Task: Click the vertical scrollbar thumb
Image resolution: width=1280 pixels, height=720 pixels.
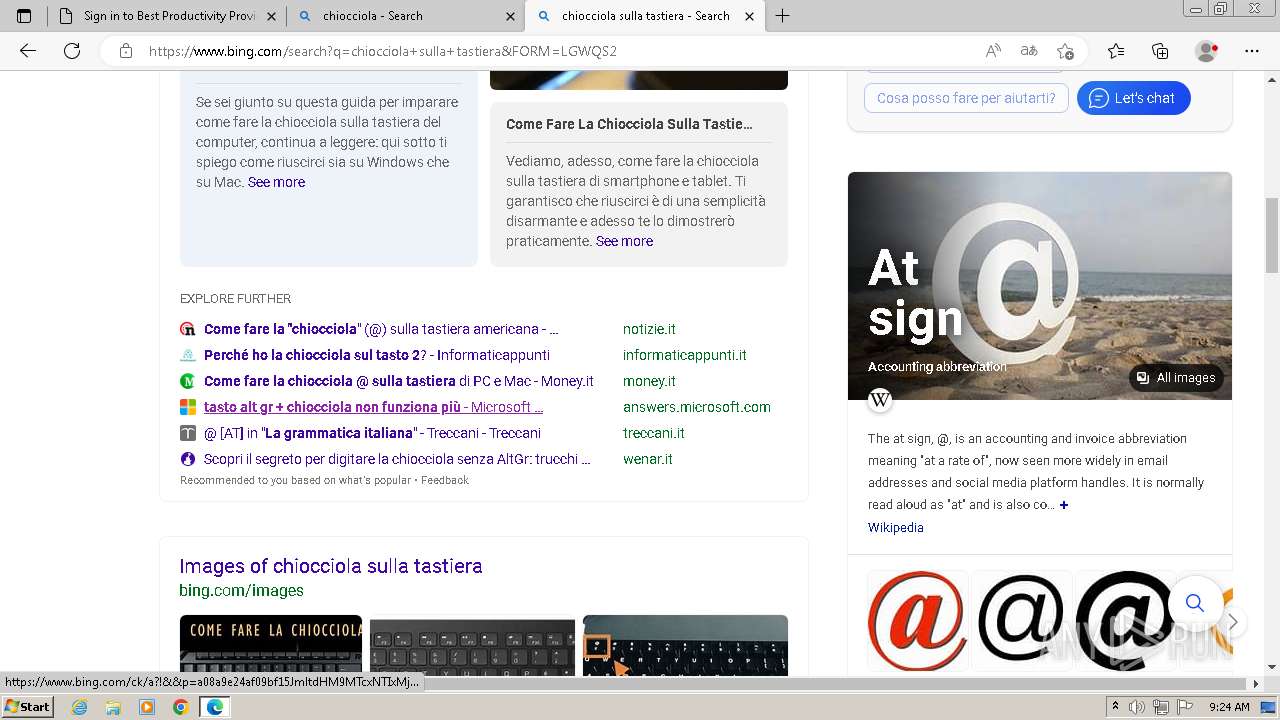Action: click(1272, 235)
